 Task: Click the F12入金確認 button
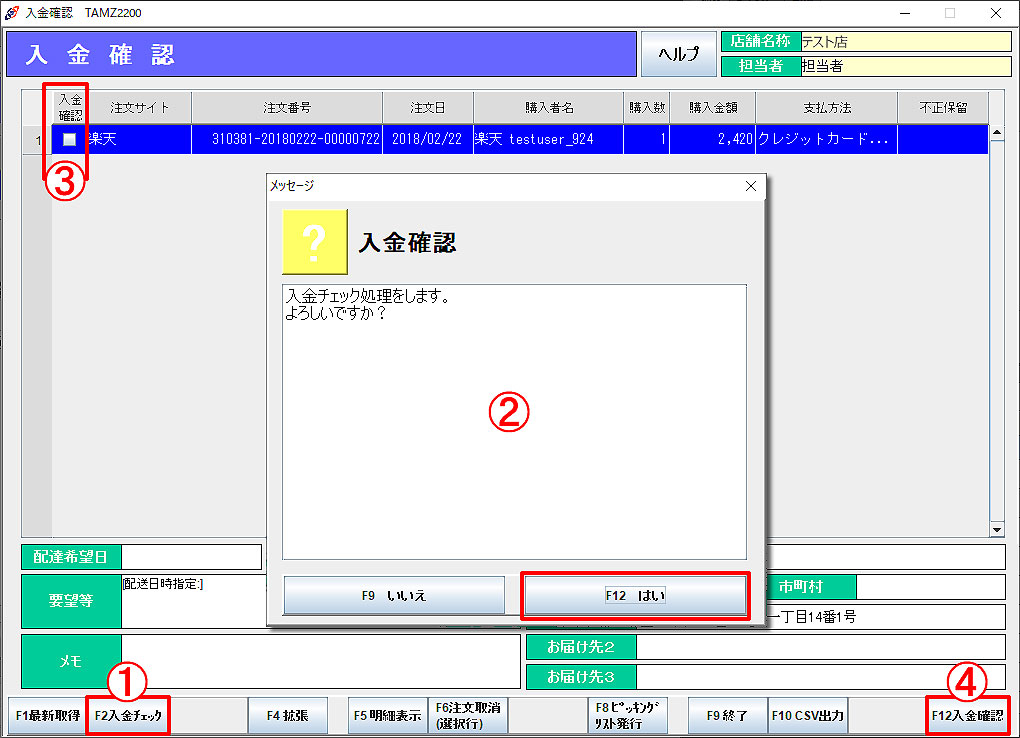pos(967,715)
